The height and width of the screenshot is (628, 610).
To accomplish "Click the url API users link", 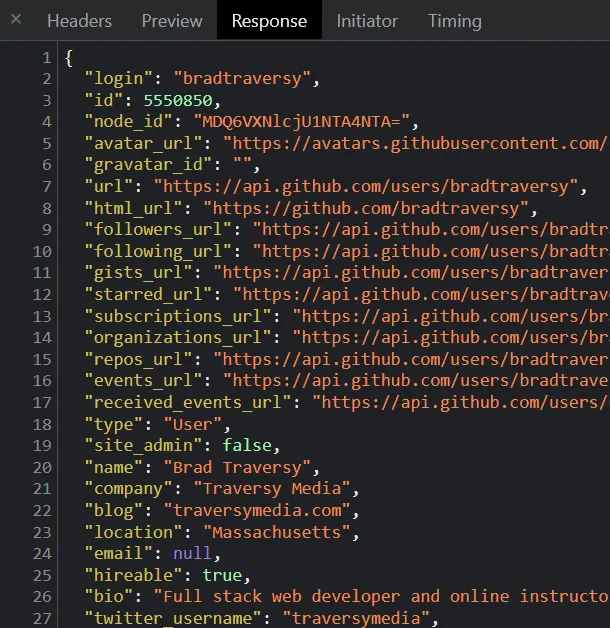I will pyautogui.click(x=366, y=186).
